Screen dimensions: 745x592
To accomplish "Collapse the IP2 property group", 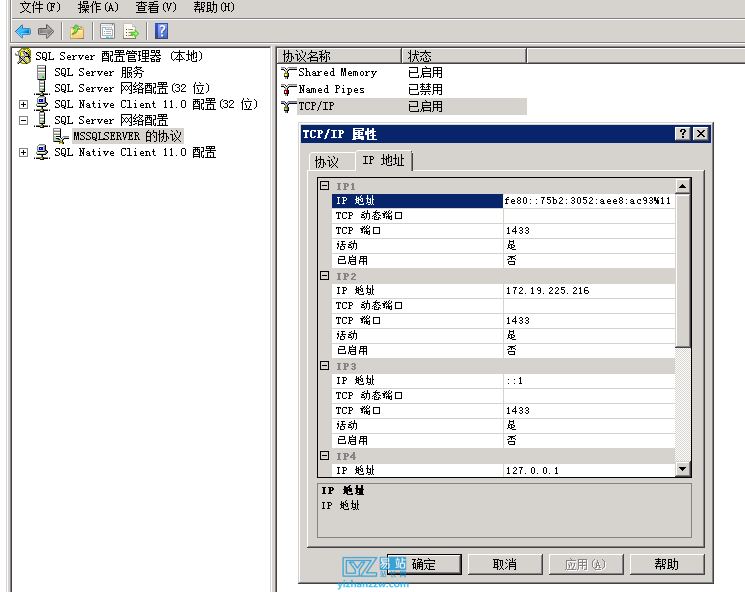I will (325, 276).
